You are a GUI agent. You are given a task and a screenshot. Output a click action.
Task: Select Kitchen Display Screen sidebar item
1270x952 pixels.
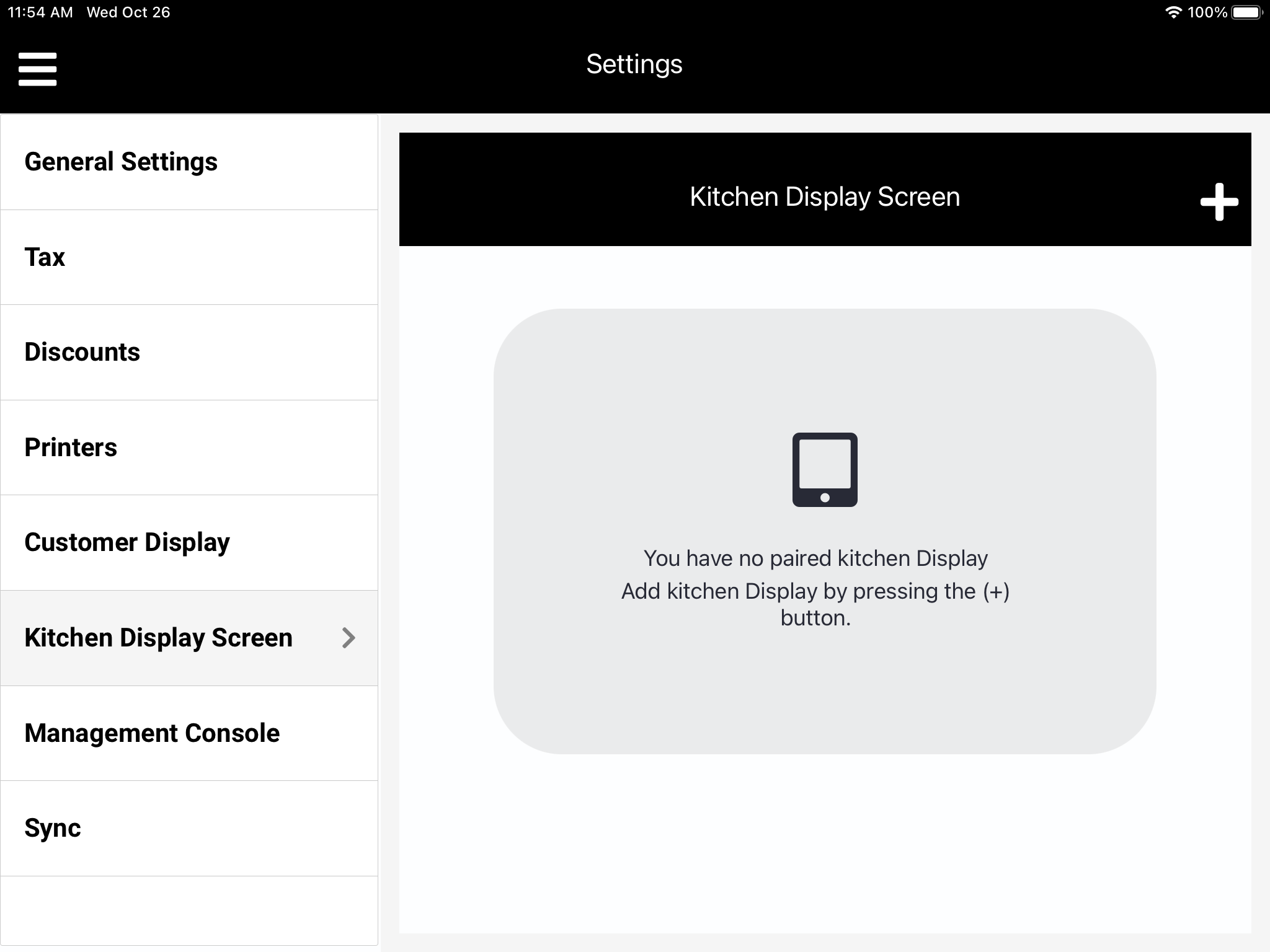pyautogui.click(x=158, y=638)
